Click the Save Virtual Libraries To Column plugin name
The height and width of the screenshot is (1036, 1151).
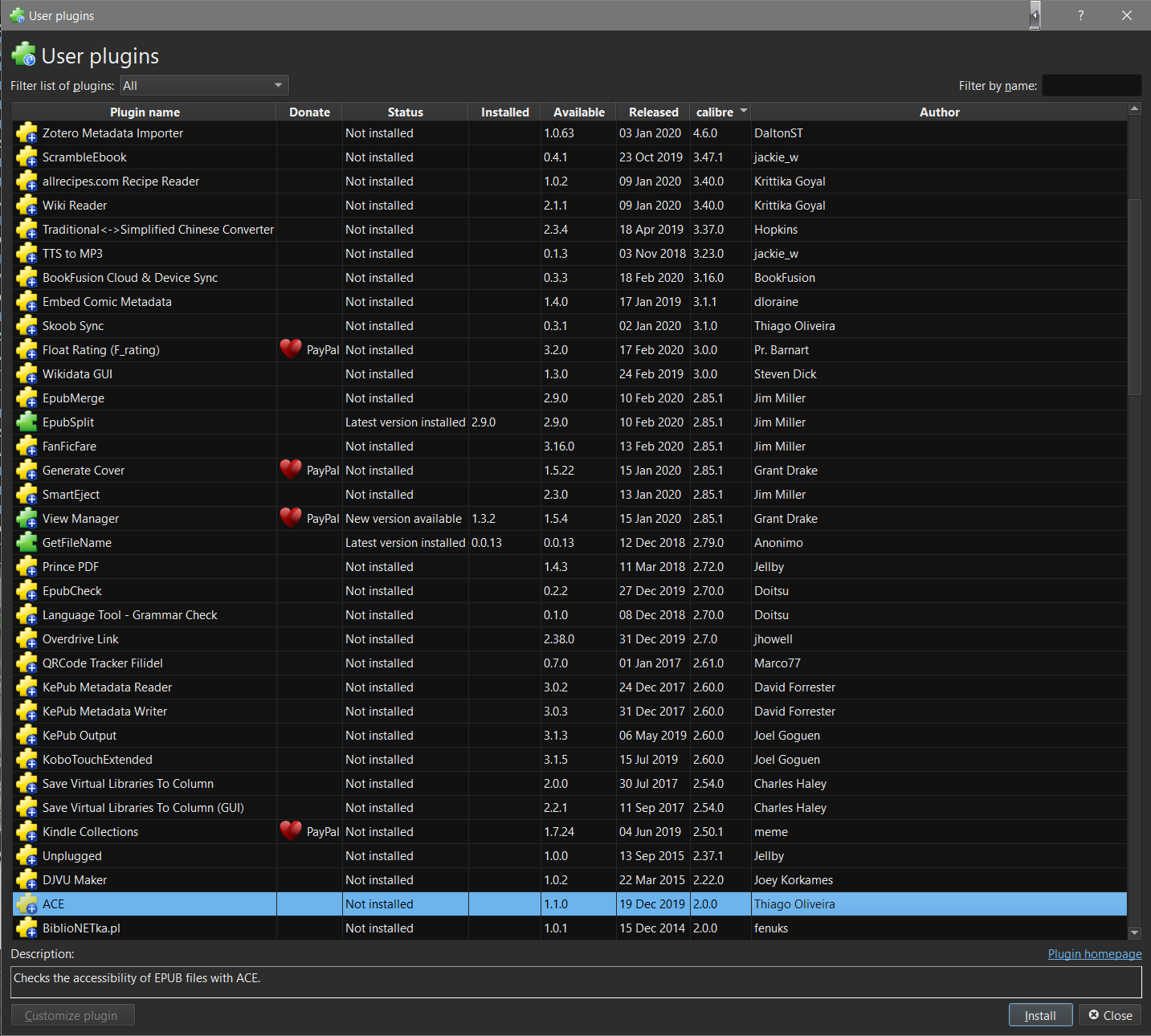click(x=128, y=784)
